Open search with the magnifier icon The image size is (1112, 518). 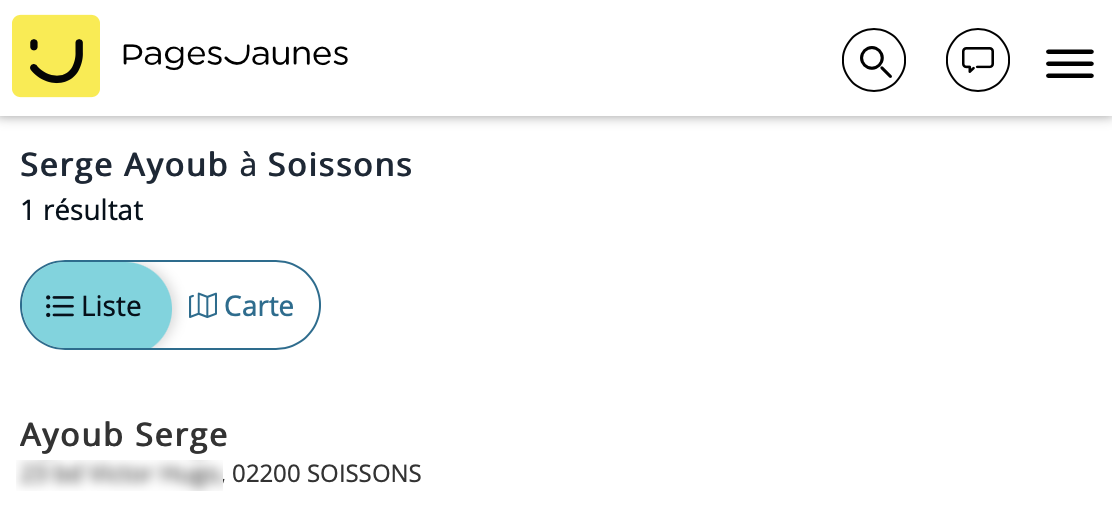pos(874,60)
